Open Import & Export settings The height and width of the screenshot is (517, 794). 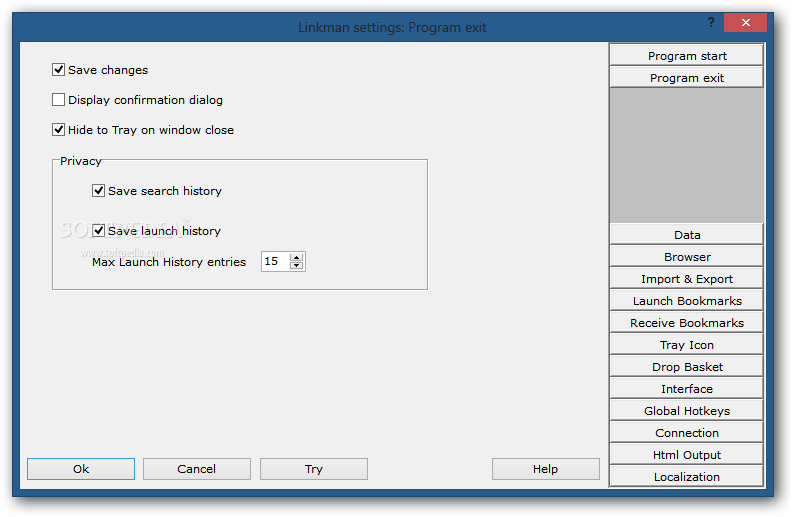click(687, 279)
